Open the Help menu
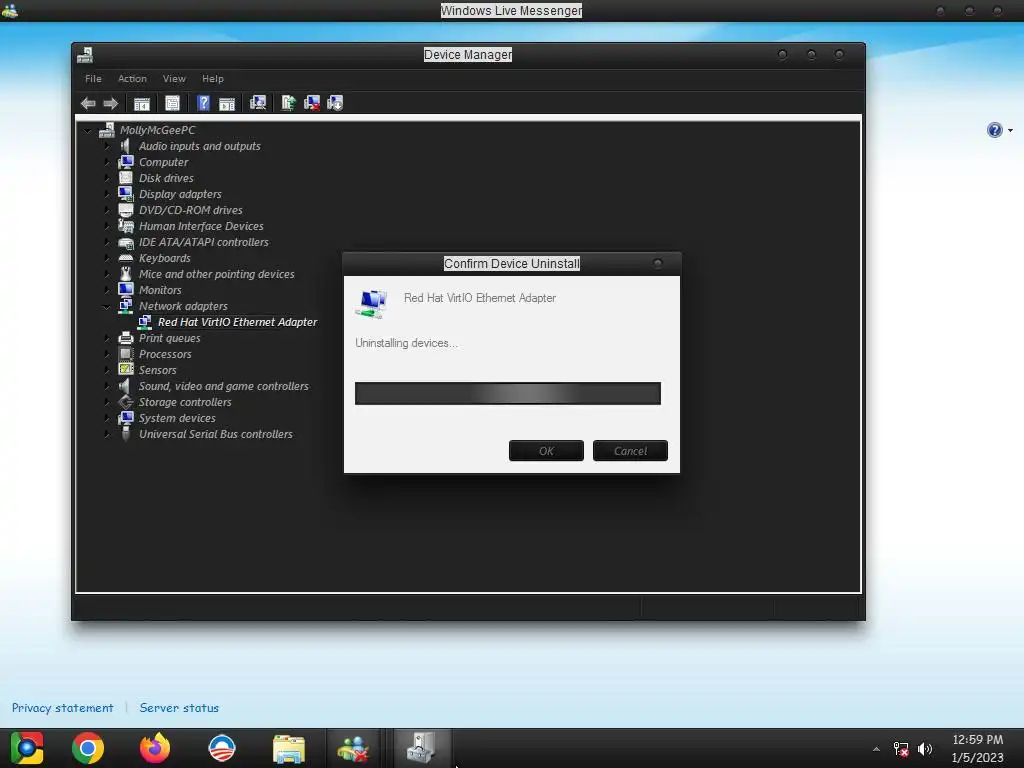 coord(213,78)
